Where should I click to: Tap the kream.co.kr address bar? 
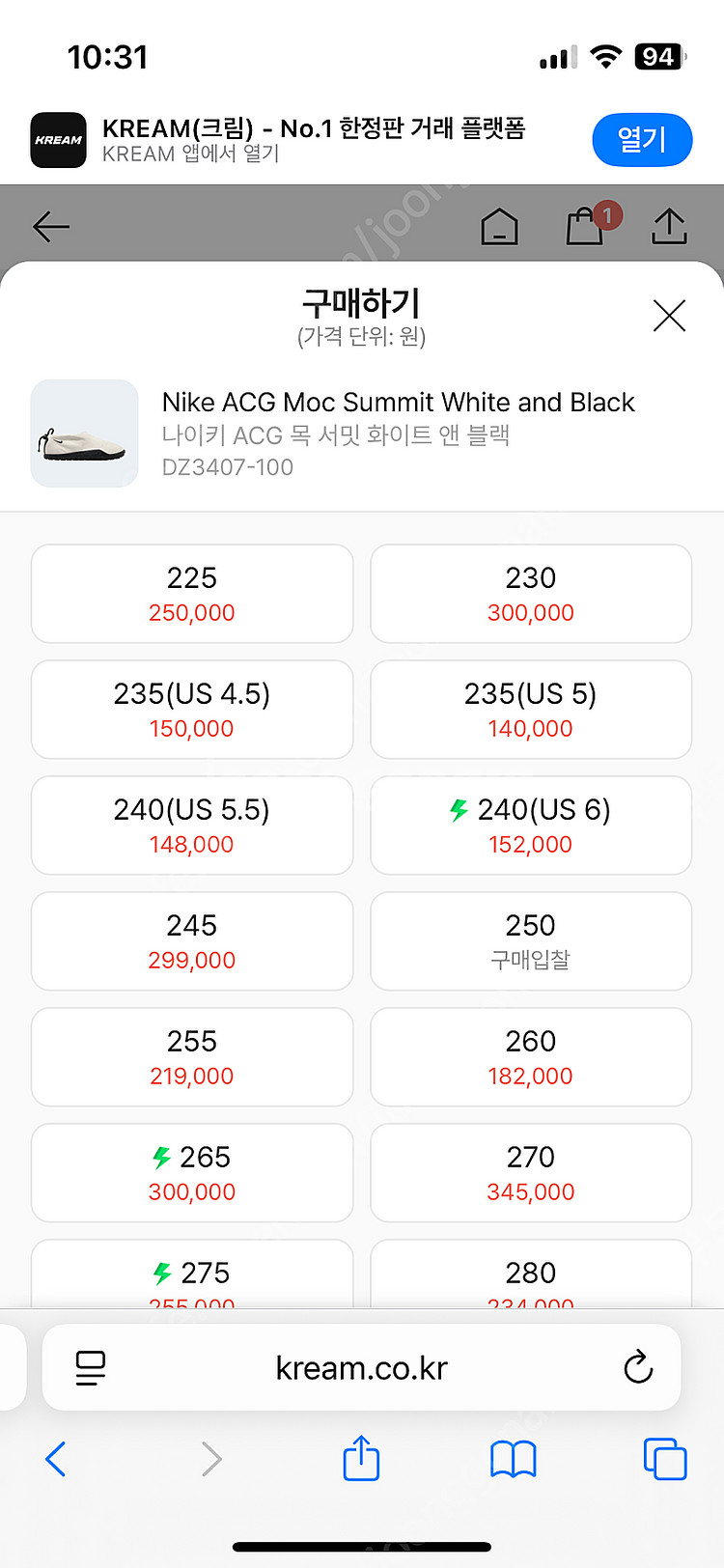(362, 1367)
